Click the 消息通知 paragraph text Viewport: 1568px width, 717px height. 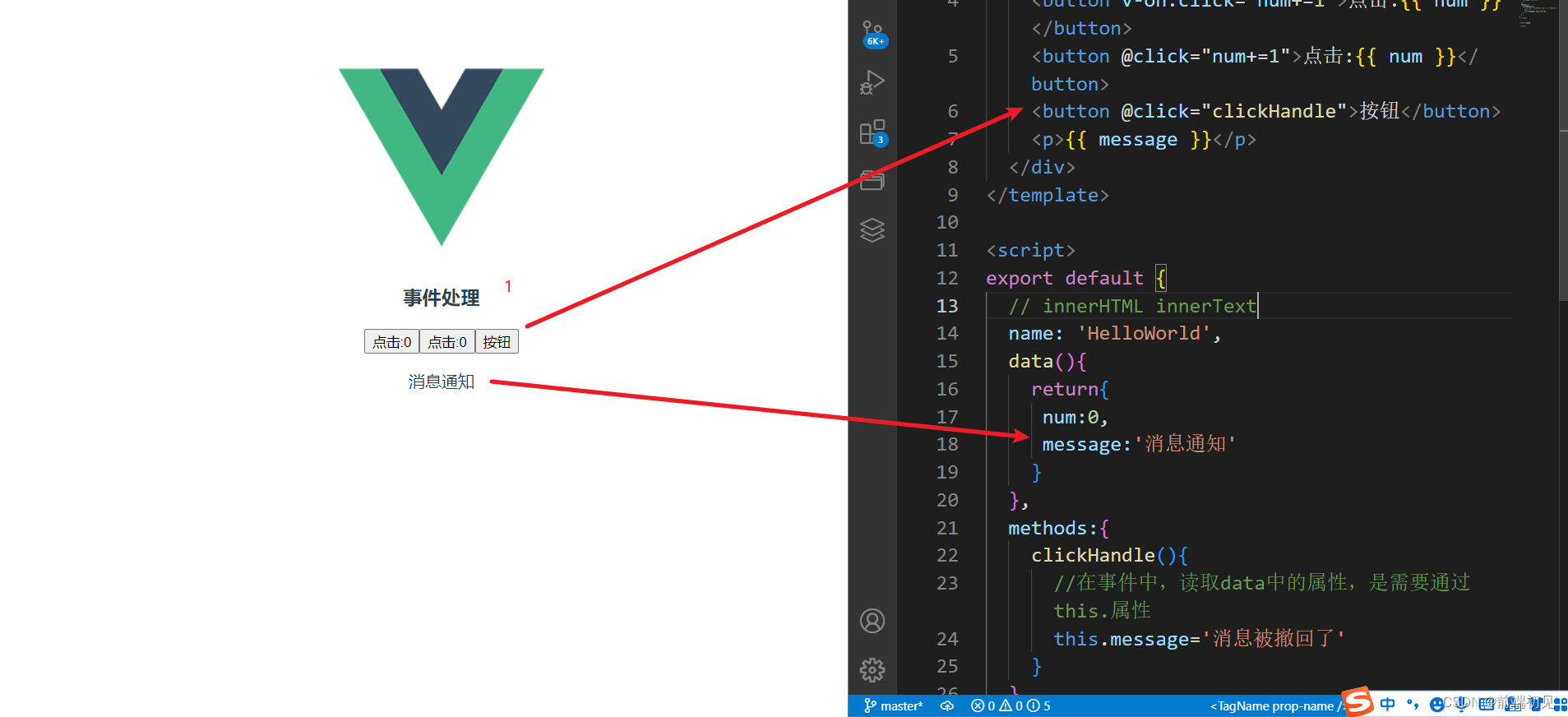click(x=442, y=382)
